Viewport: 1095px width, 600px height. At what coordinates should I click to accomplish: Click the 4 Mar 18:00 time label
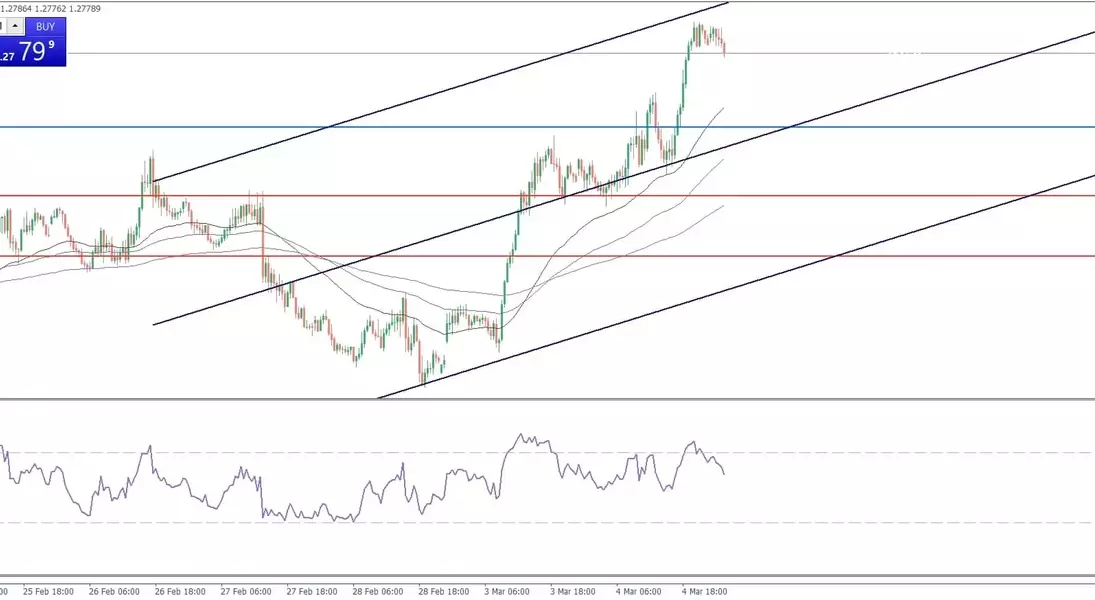tap(706, 591)
